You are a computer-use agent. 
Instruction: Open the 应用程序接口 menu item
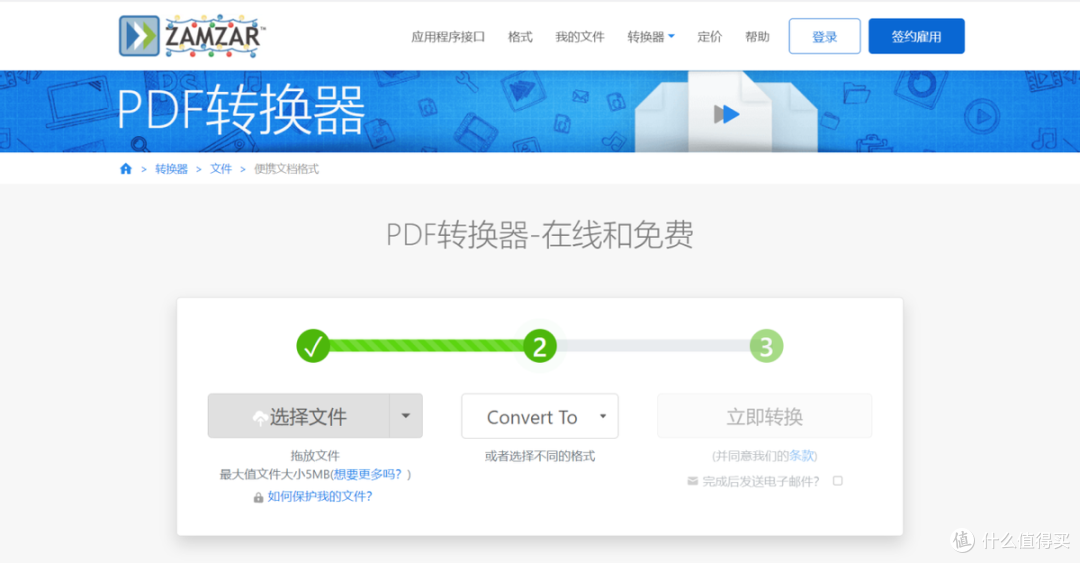[448, 37]
